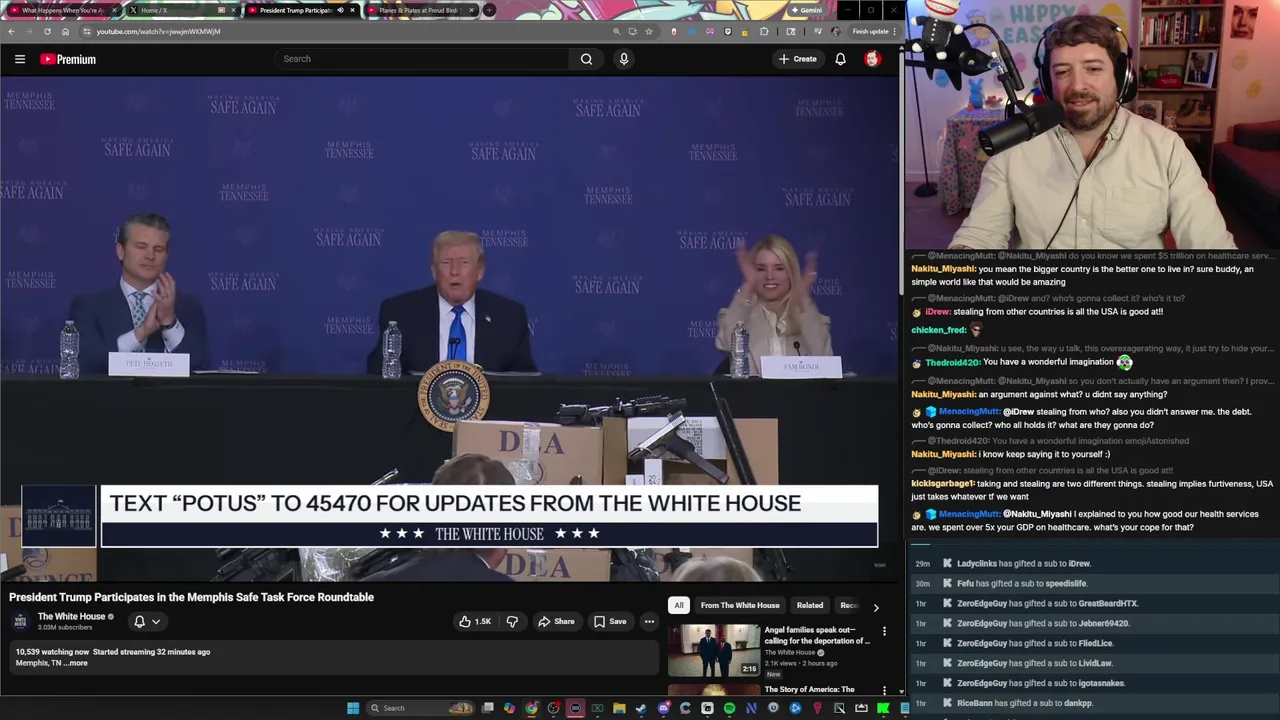Open the account avatar menu
The height and width of the screenshot is (720, 1280).
872,59
